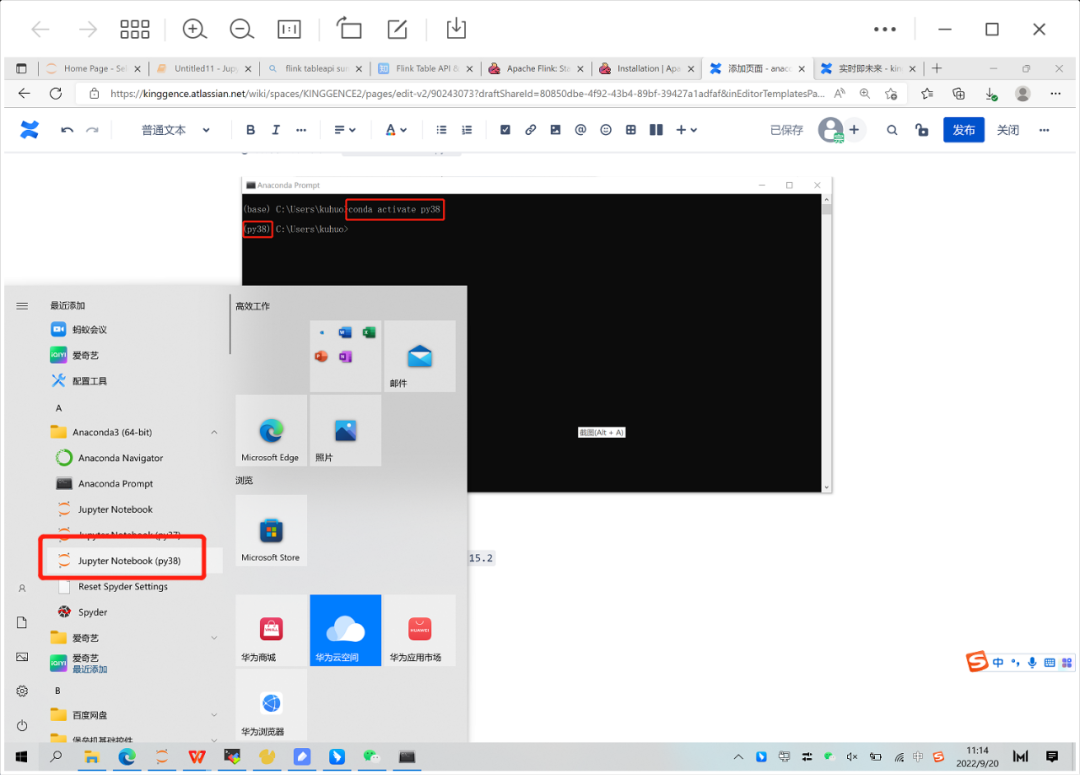Switch to the Apache Flink tab

tap(536, 68)
